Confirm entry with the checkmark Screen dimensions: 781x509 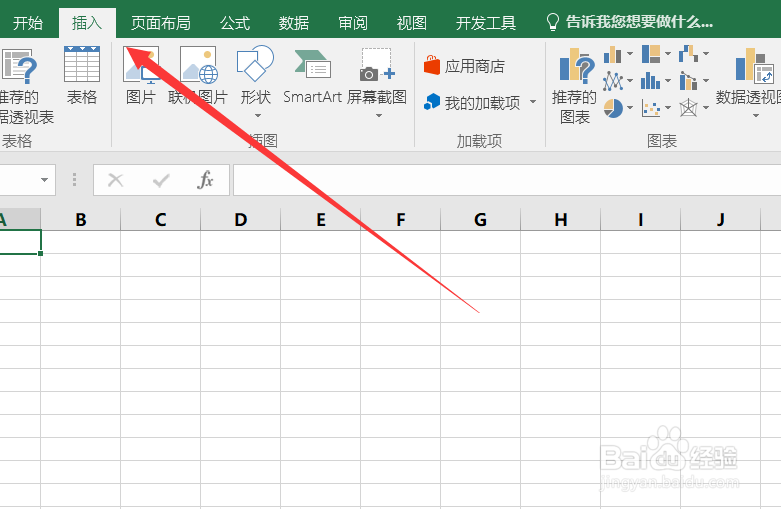click(x=161, y=180)
